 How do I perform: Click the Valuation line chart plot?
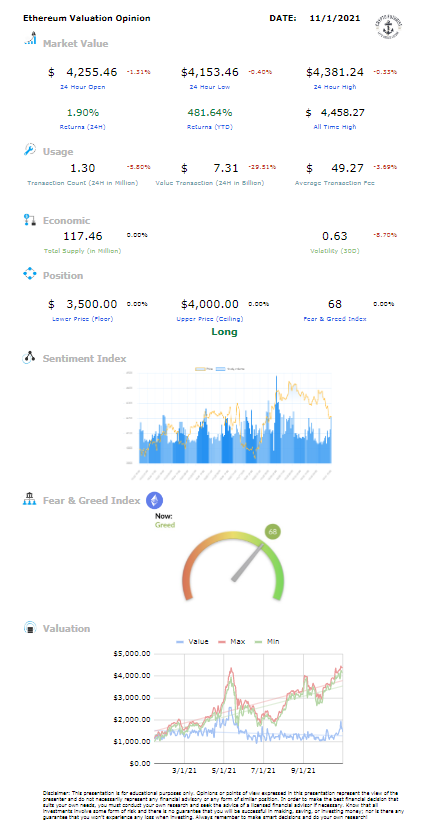pyautogui.click(x=248, y=708)
